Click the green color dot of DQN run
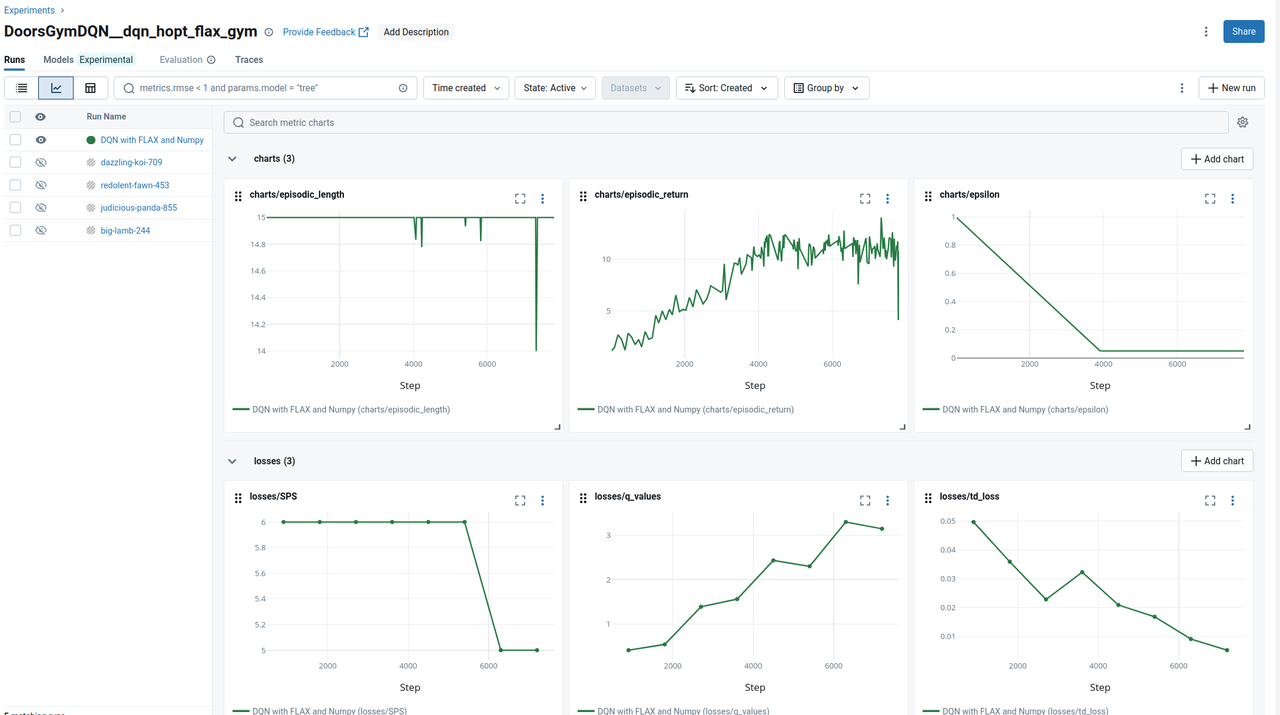1280x715 pixels. [x=91, y=140]
